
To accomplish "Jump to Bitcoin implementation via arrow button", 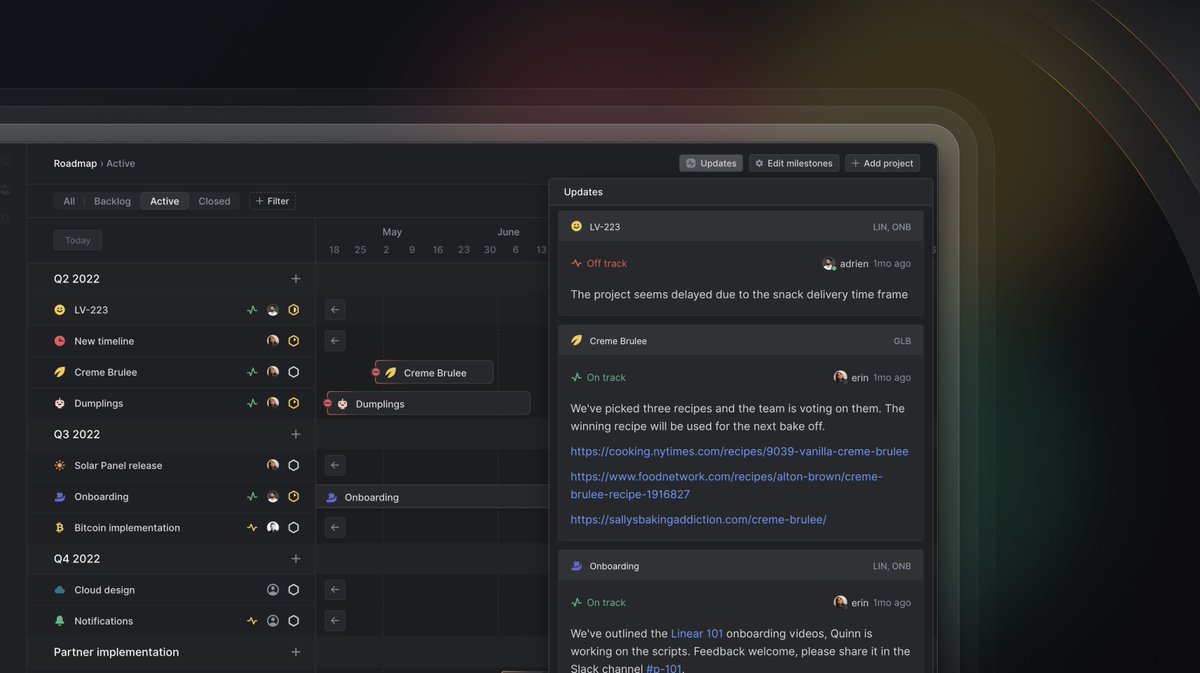I will point(335,527).
